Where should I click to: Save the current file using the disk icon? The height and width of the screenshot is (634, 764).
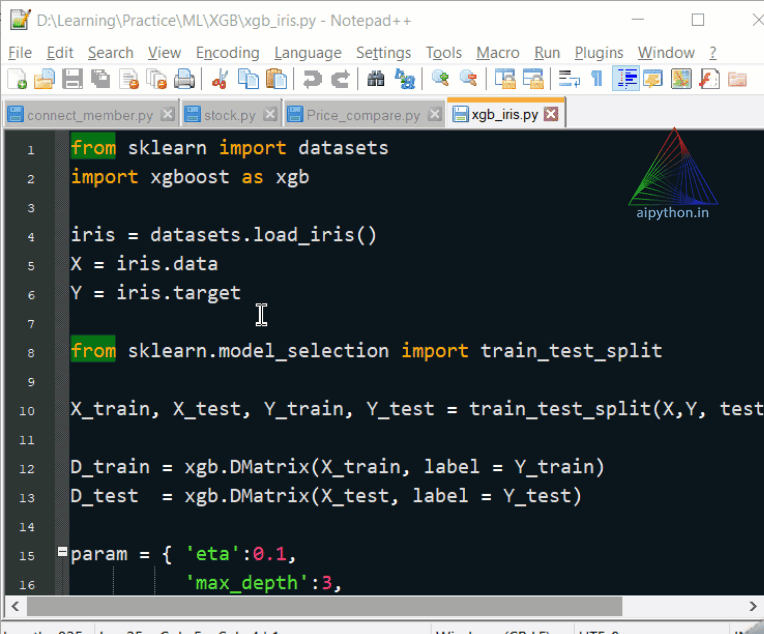(72, 79)
